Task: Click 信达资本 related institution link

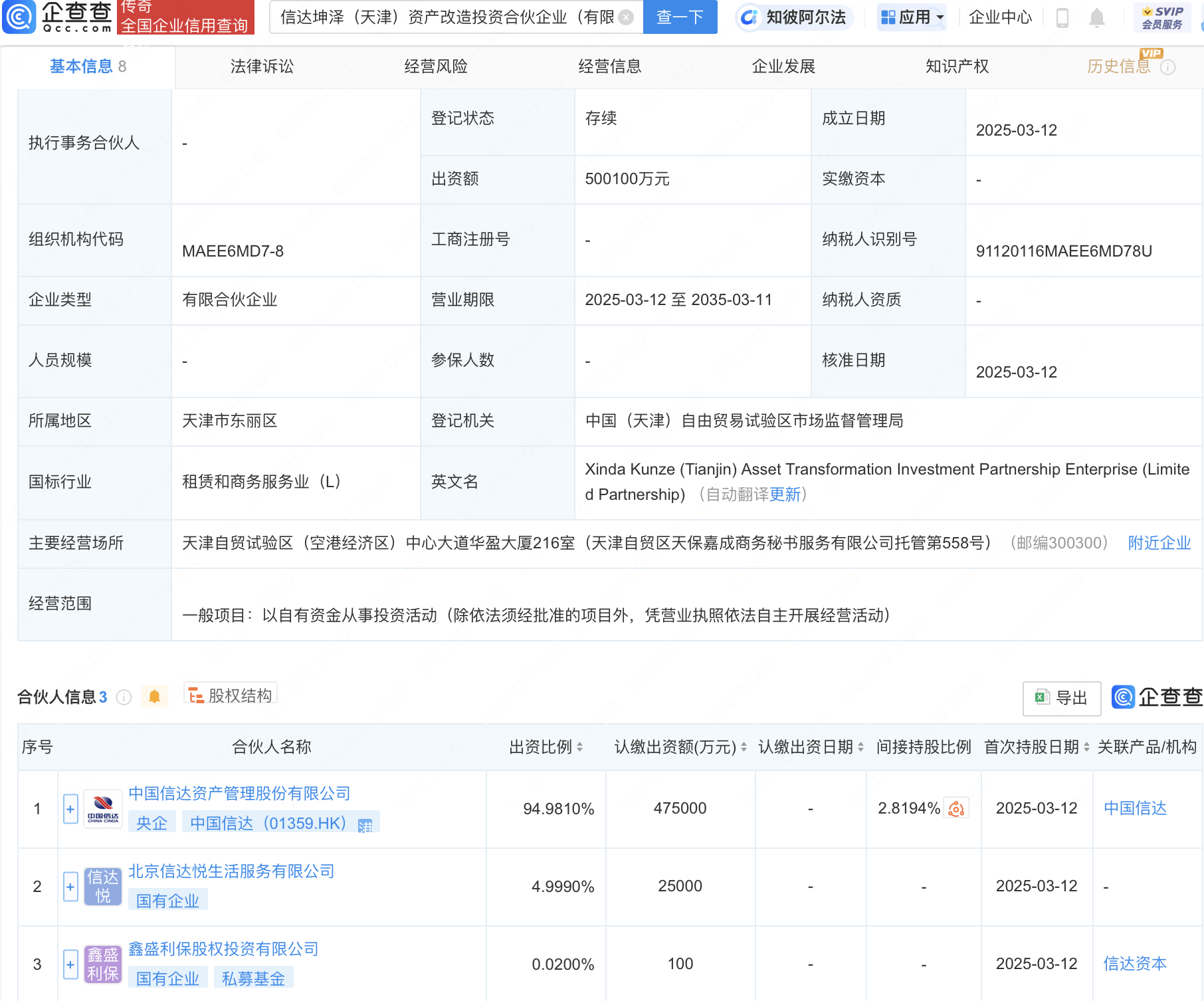Action: [x=1135, y=964]
